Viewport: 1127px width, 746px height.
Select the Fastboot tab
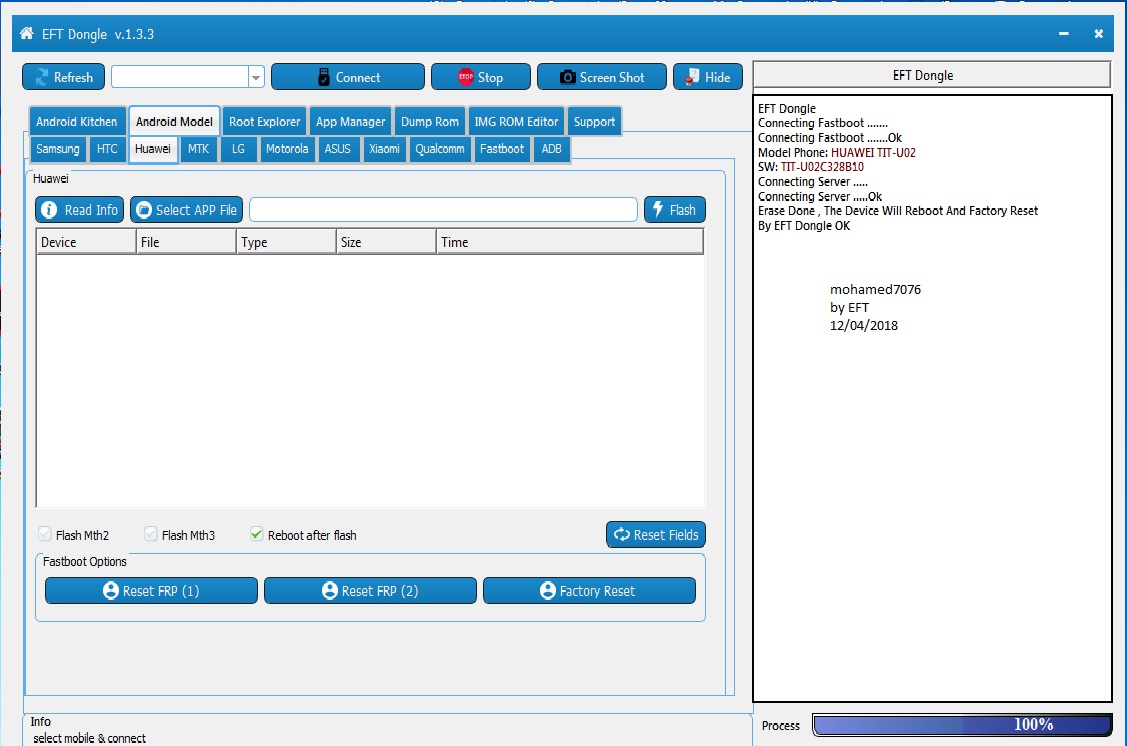pos(502,149)
